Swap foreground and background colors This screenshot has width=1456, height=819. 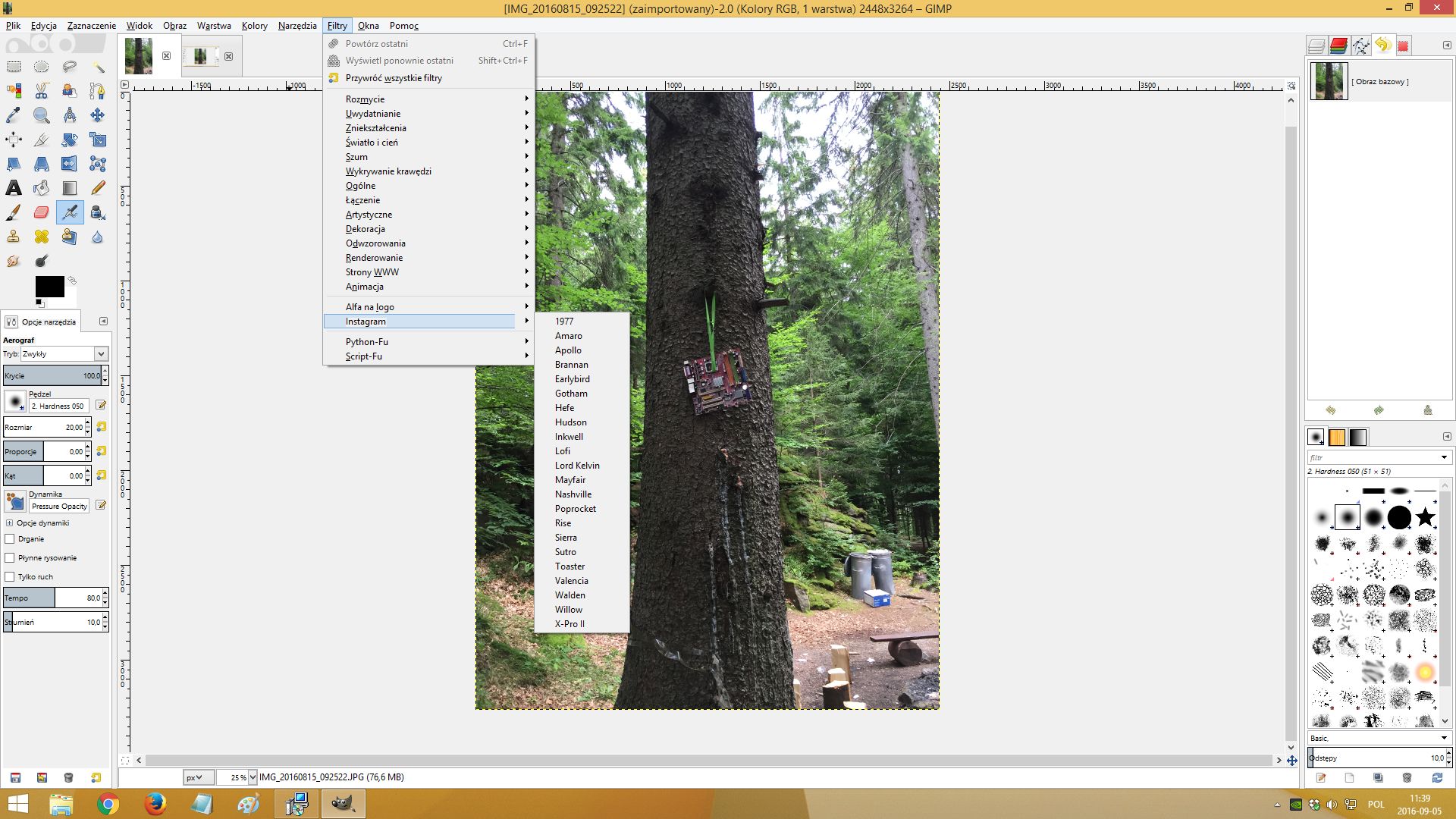[72, 281]
